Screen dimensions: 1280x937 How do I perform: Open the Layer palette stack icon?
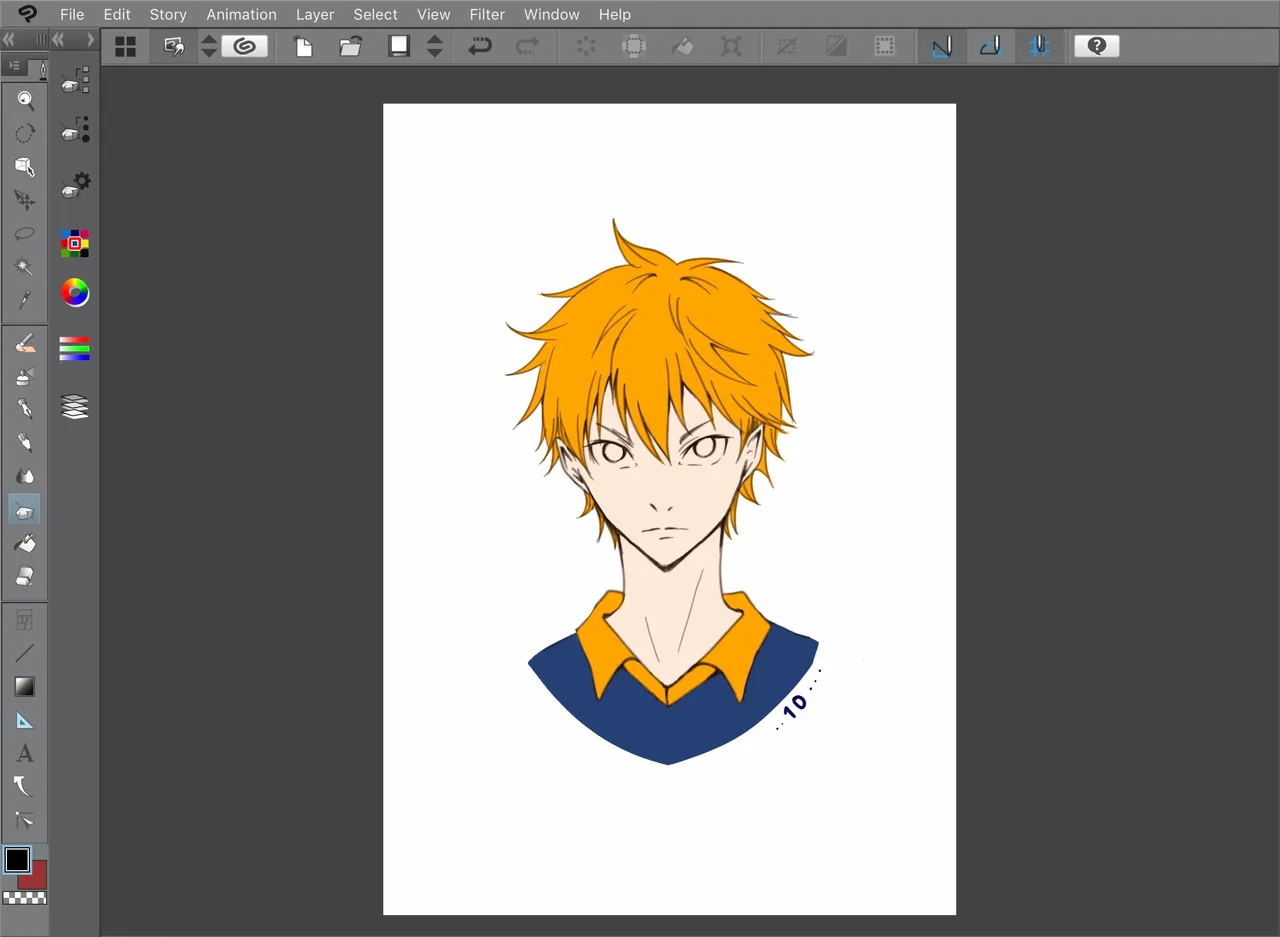(75, 406)
